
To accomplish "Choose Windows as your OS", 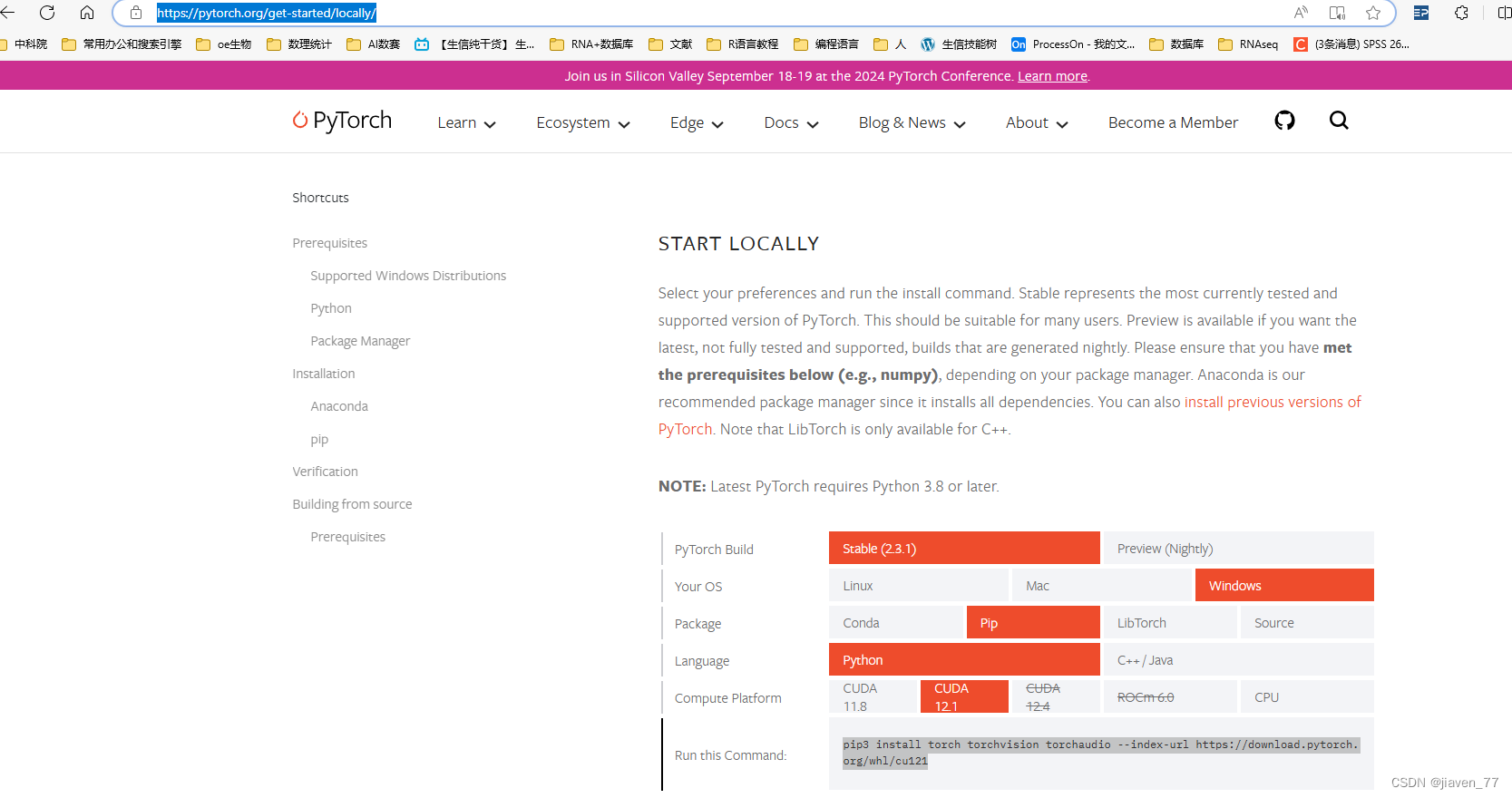I will coord(1284,585).
